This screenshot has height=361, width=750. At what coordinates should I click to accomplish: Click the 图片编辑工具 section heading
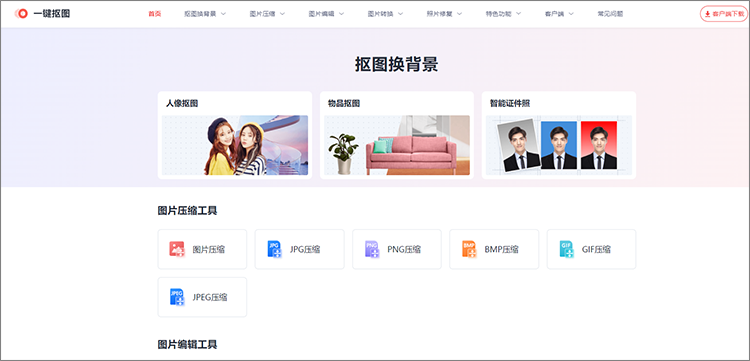coord(188,344)
